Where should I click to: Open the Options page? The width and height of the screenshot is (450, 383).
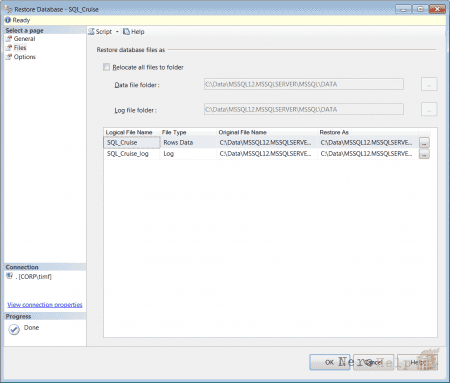25,57
